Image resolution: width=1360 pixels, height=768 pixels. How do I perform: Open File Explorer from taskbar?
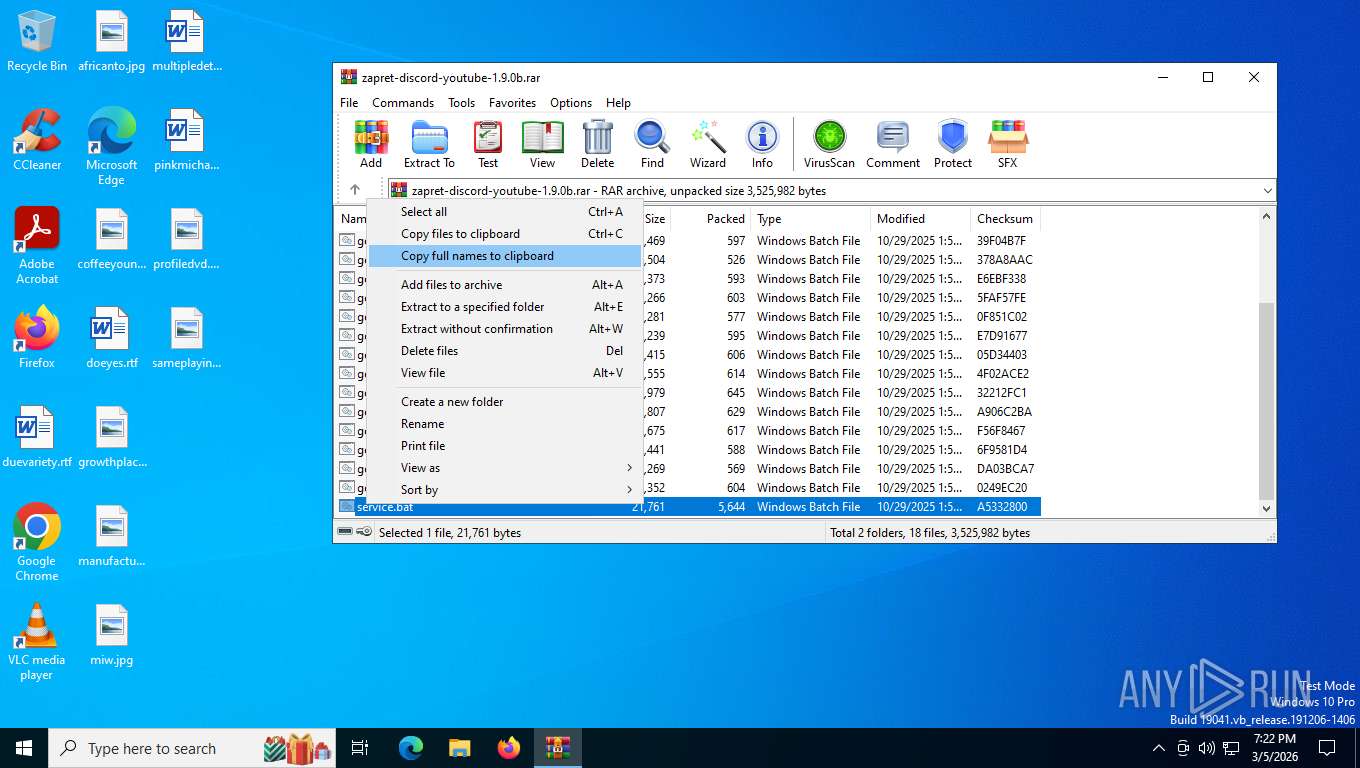[459, 748]
